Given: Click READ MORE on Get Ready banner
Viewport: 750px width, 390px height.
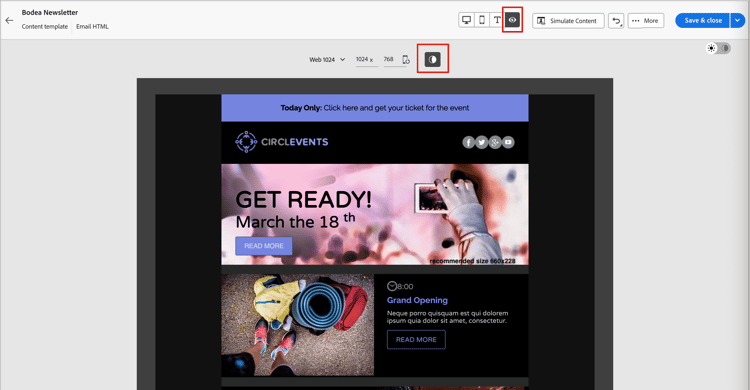Looking at the screenshot, I should pyautogui.click(x=264, y=246).
